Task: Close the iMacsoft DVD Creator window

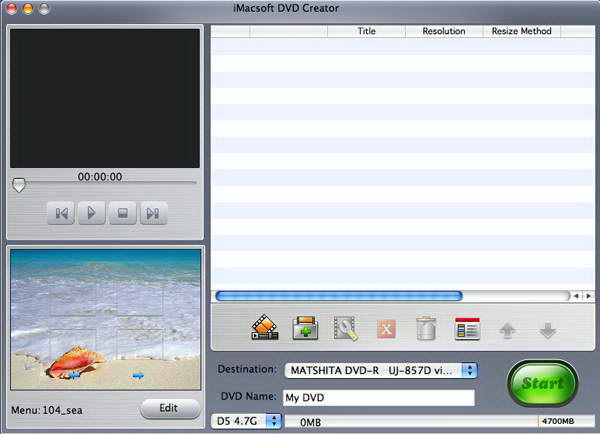Action: [12, 8]
